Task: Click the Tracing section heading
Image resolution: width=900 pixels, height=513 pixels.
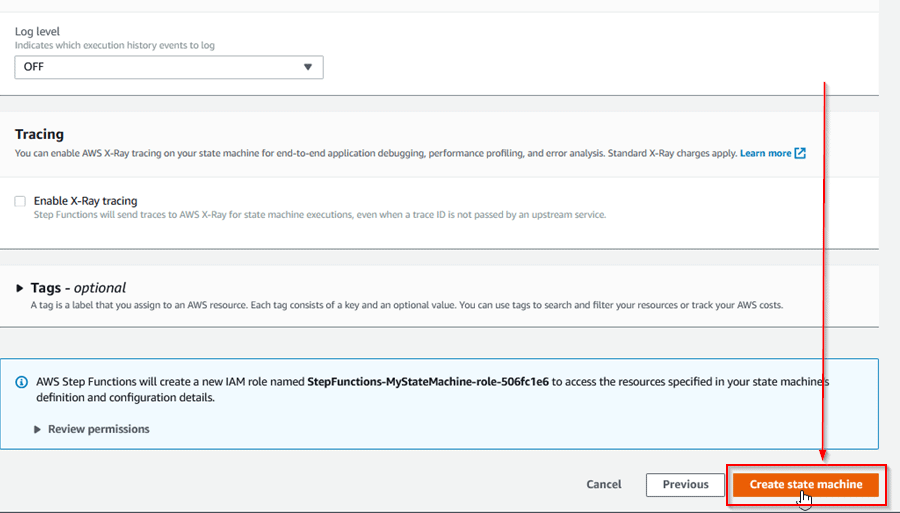Action: pos(39,134)
